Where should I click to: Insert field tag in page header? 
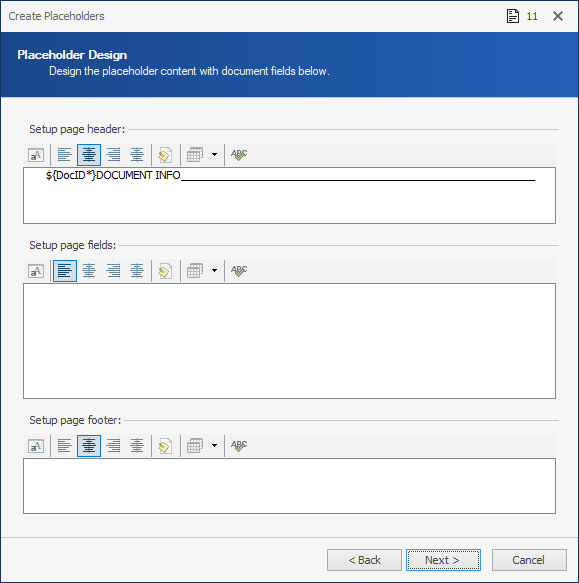pos(165,155)
